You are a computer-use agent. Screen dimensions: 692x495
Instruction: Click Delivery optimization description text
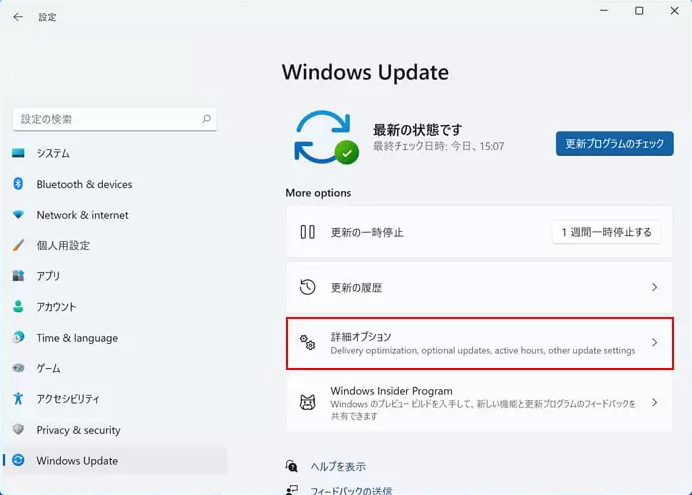483,351
